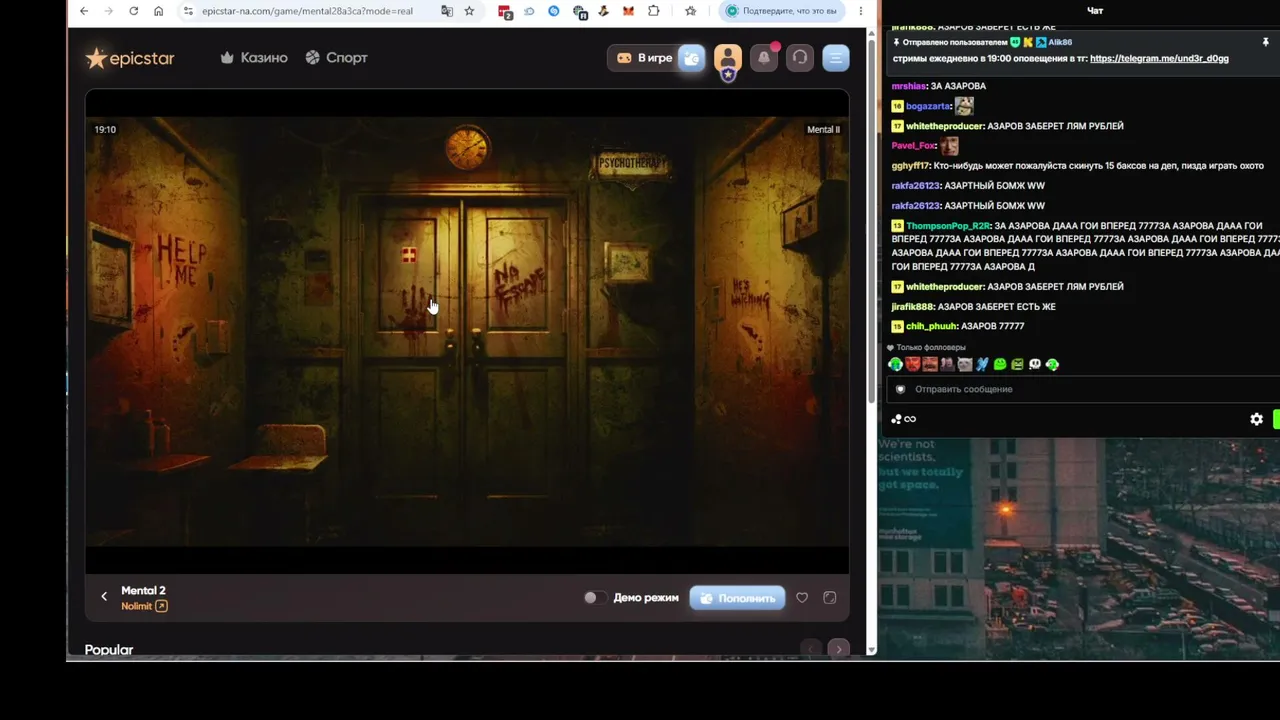
Task: Open the red extension with badge 2
Action: [x=505, y=12]
